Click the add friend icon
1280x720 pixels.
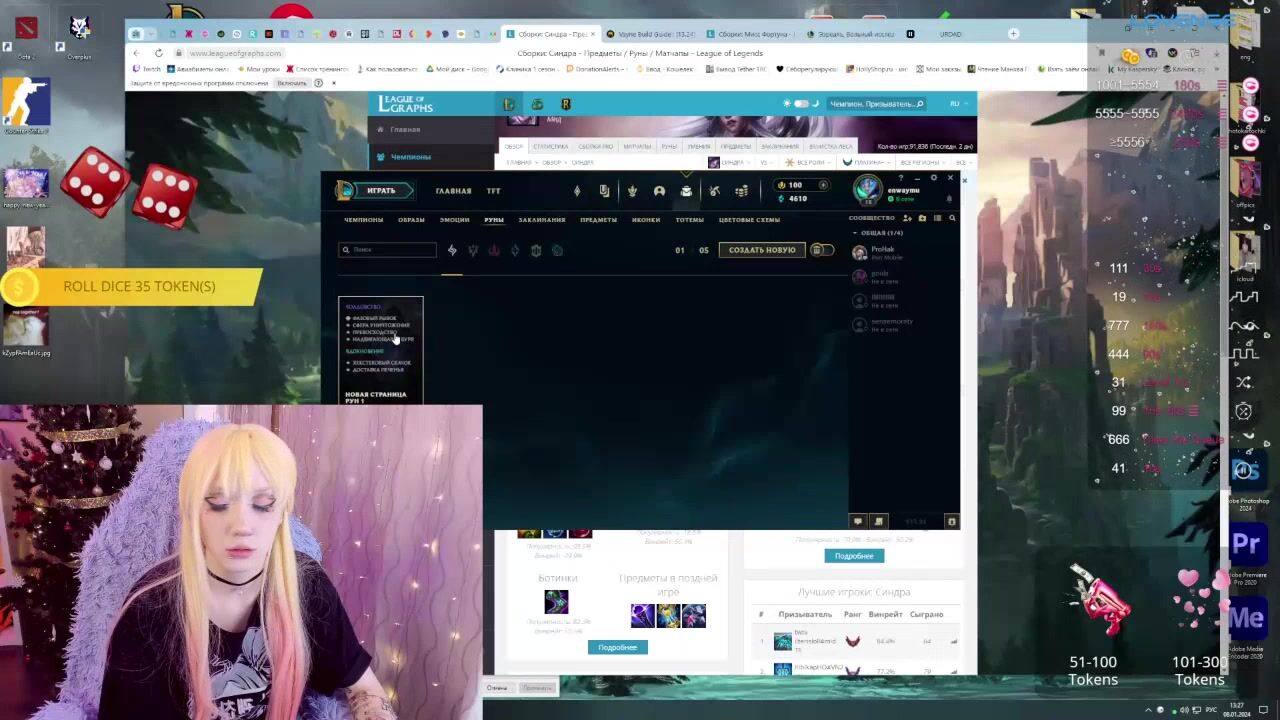pos(907,218)
